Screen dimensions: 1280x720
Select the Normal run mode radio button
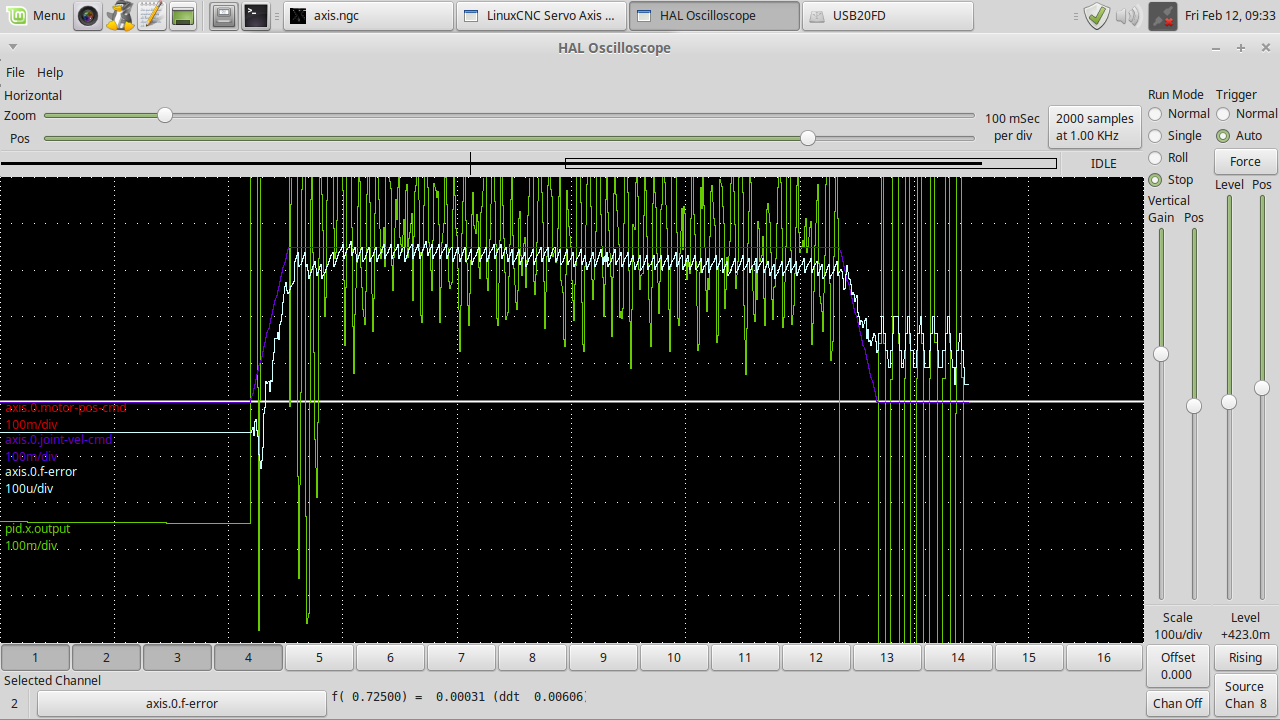coord(1155,114)
